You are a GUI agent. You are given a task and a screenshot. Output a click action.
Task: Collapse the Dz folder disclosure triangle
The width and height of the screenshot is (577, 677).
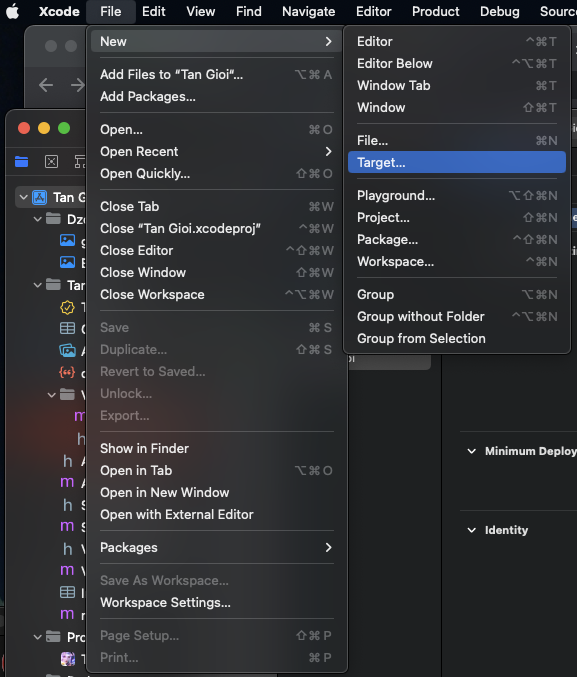point(38,219)
